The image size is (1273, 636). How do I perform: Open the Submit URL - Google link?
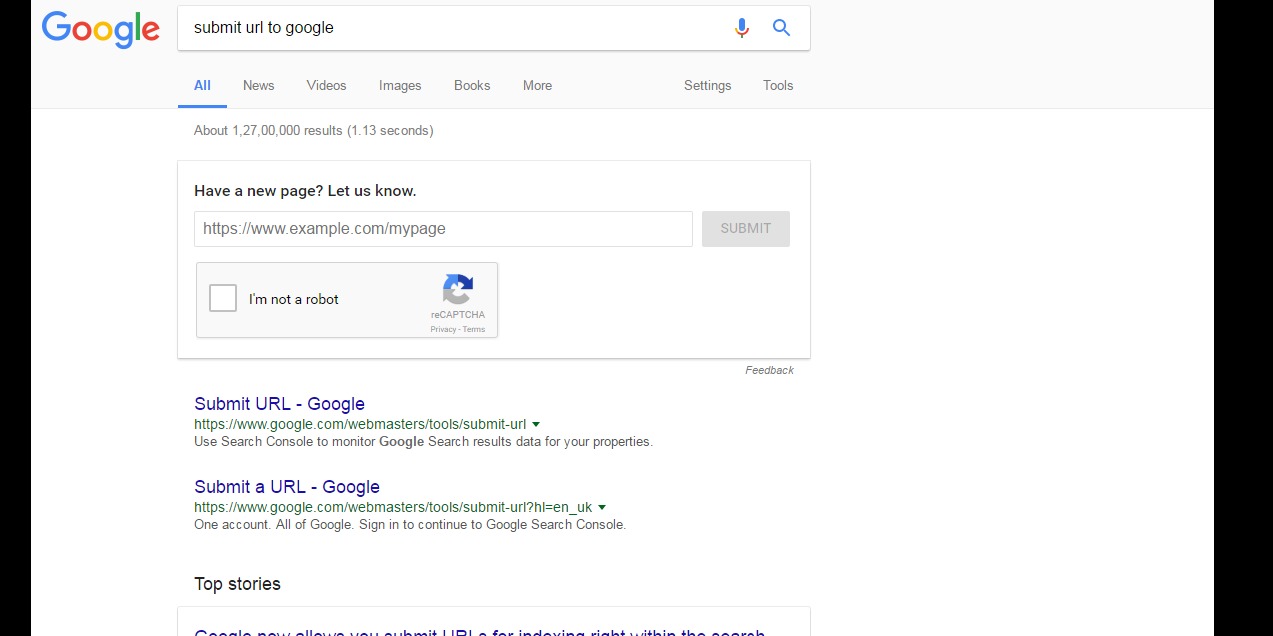[x=279, y=404]
